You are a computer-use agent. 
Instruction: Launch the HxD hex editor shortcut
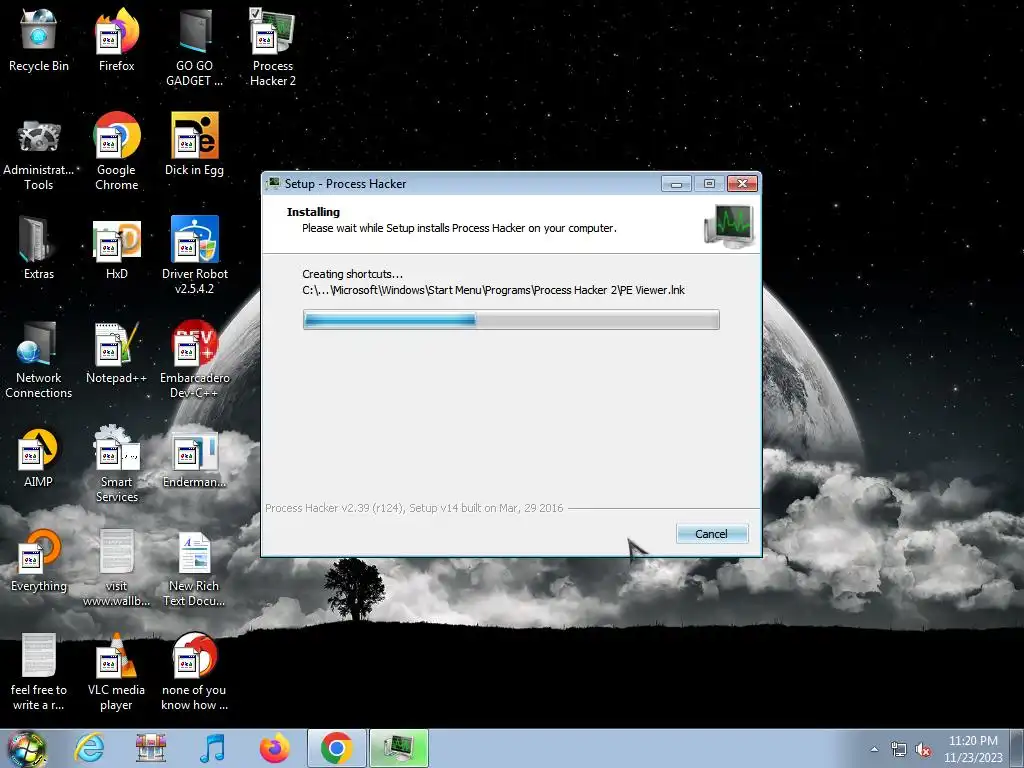click(x=116, y=248)
